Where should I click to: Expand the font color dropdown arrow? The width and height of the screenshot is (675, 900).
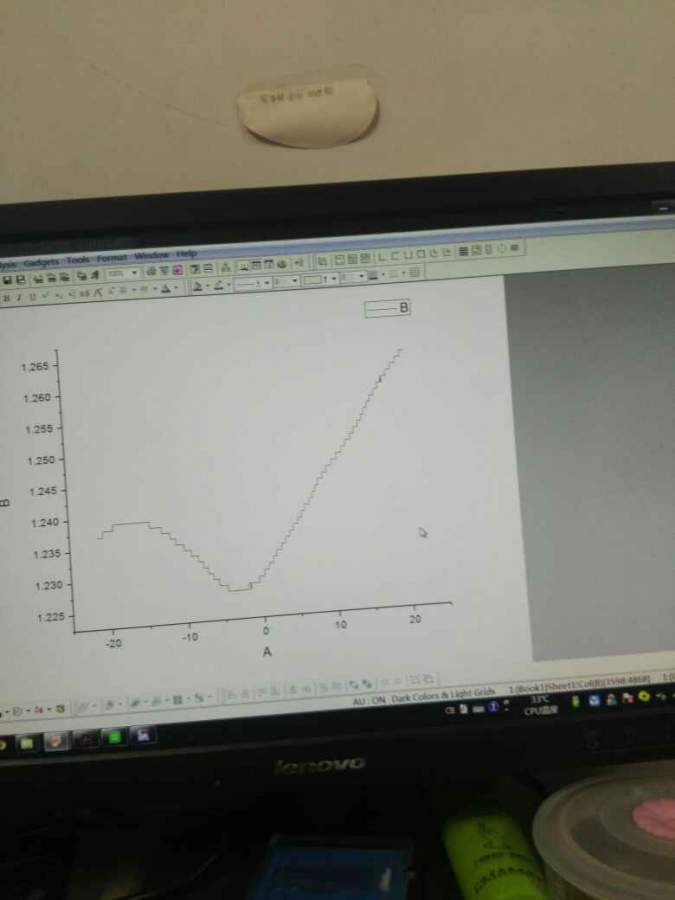176,288
